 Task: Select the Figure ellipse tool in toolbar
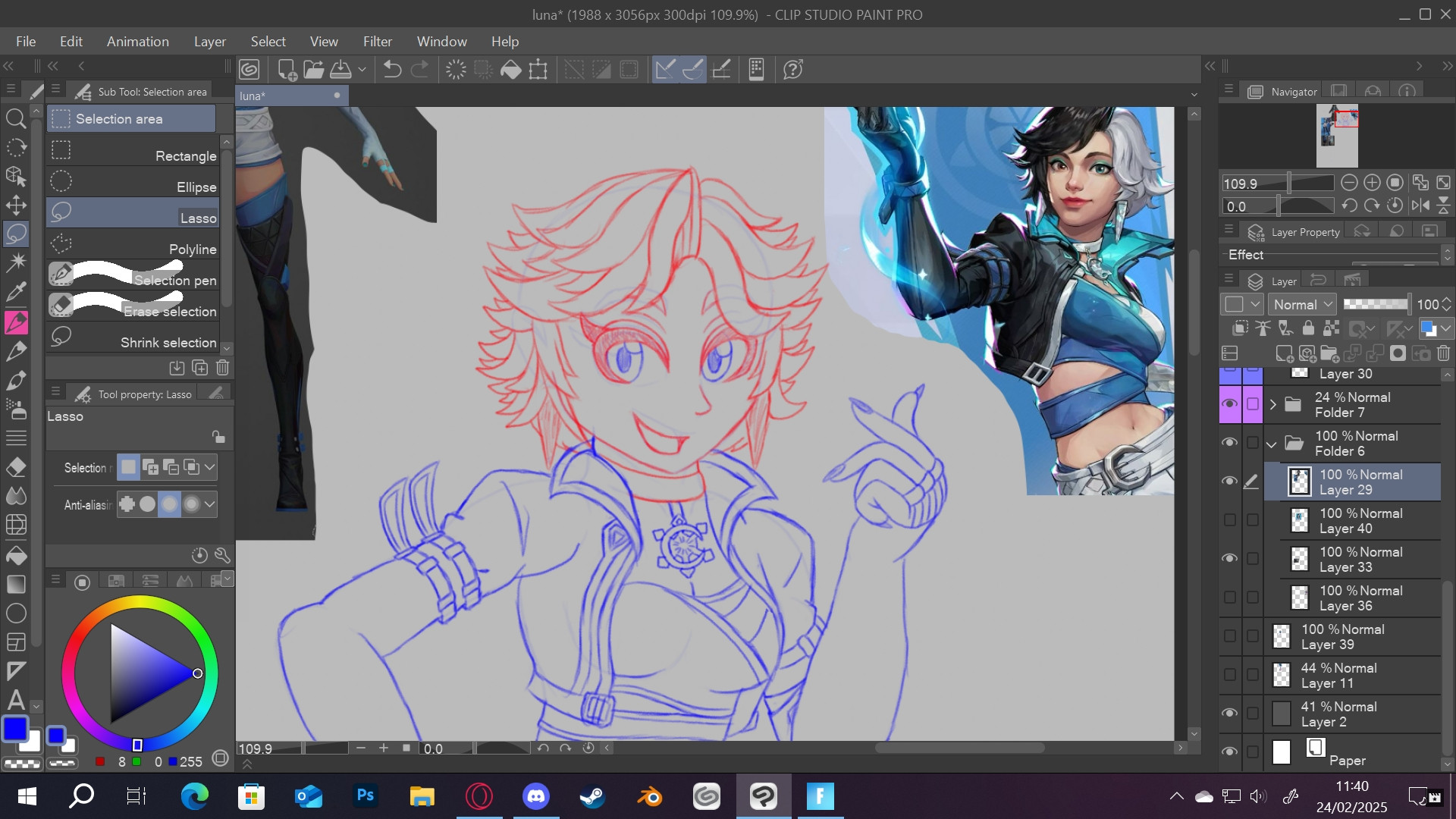16,613
